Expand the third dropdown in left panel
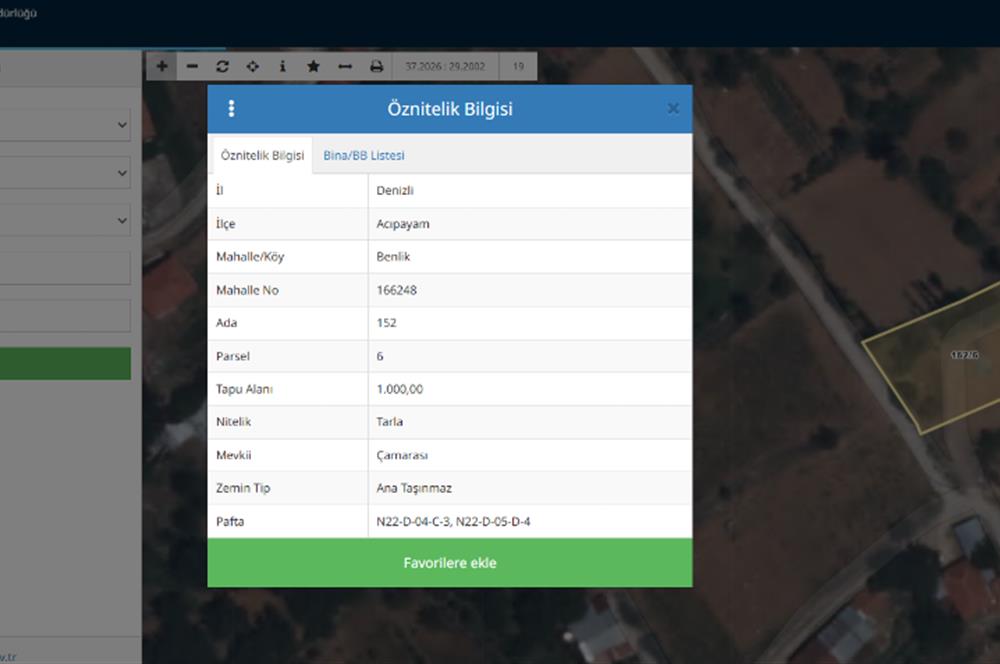1000x664 pixels. point(64,221)
